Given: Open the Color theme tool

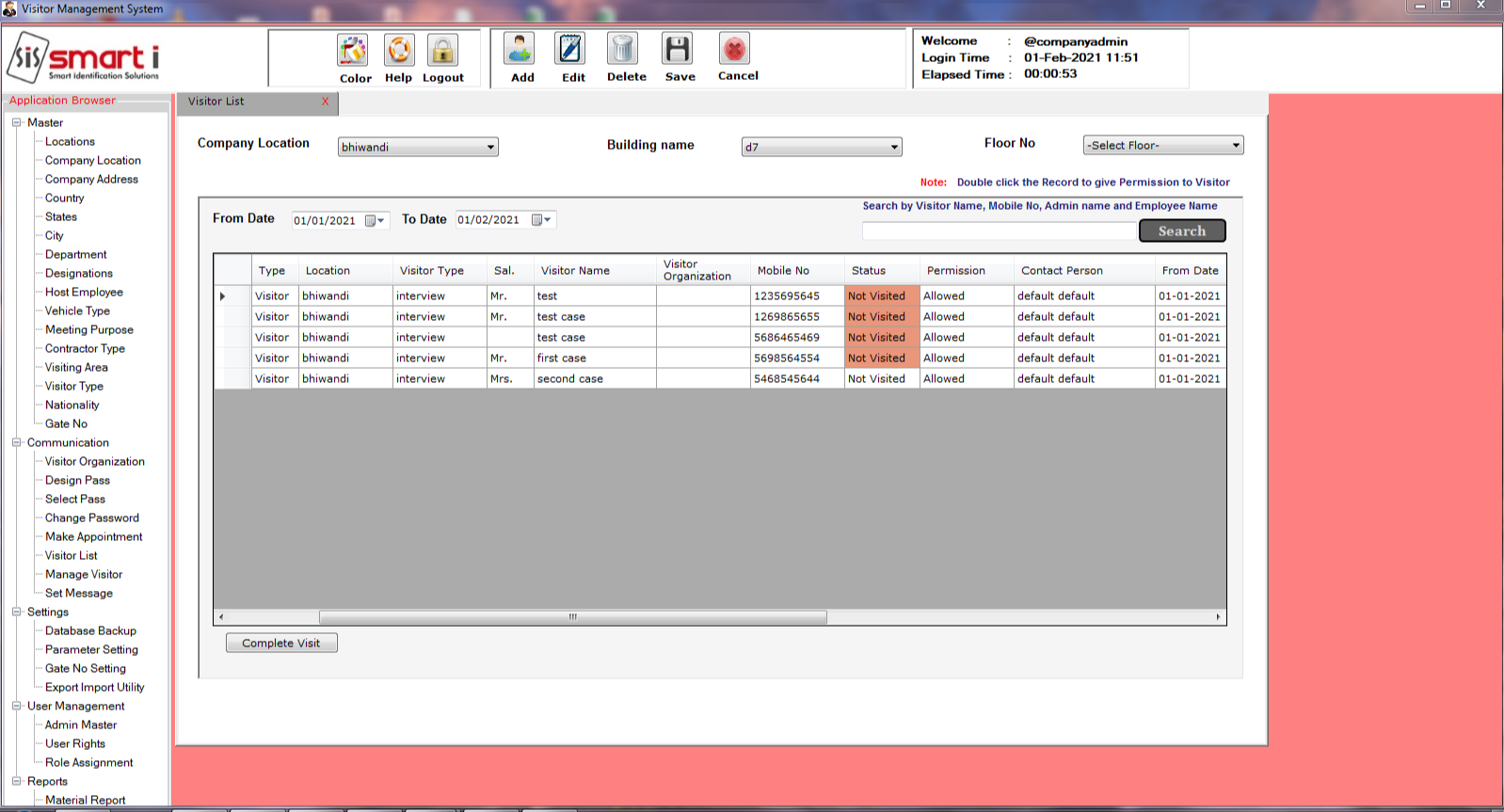Looking at the screenshot, I should point(353,51).
